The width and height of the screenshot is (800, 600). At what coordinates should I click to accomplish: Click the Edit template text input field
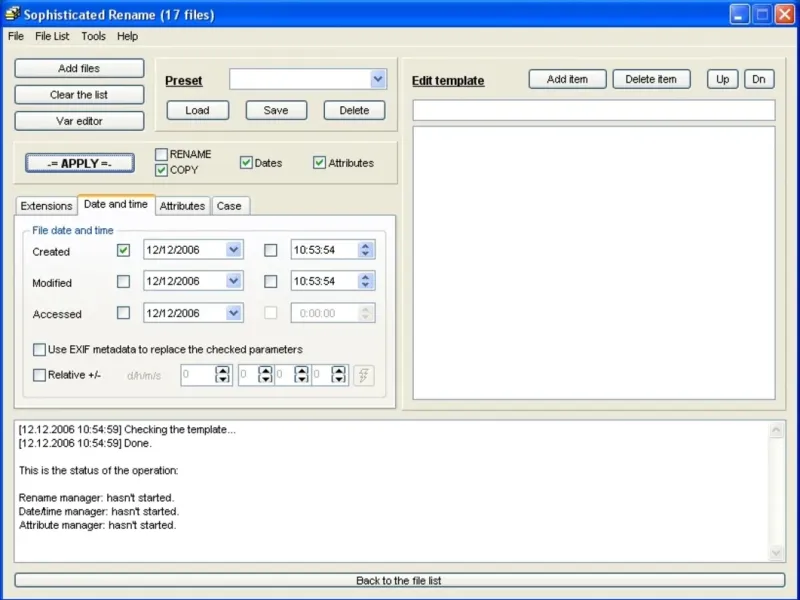pyautogui.click(x=593, y=110)
